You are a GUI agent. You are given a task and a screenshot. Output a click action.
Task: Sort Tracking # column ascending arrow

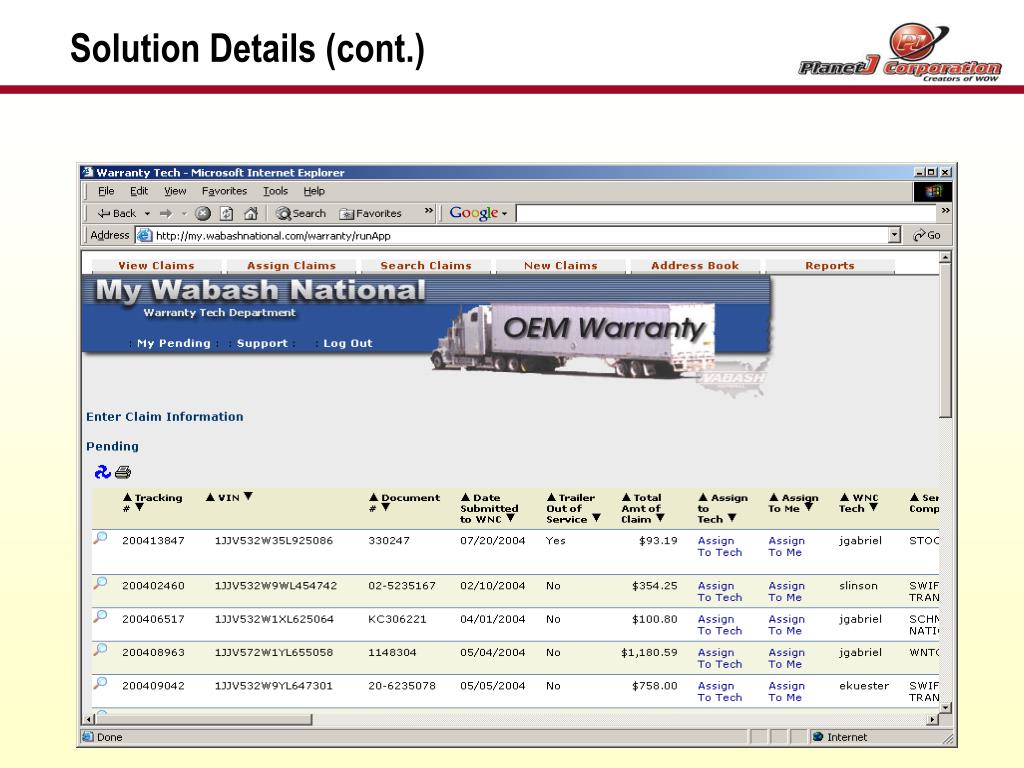pos(127,498)
